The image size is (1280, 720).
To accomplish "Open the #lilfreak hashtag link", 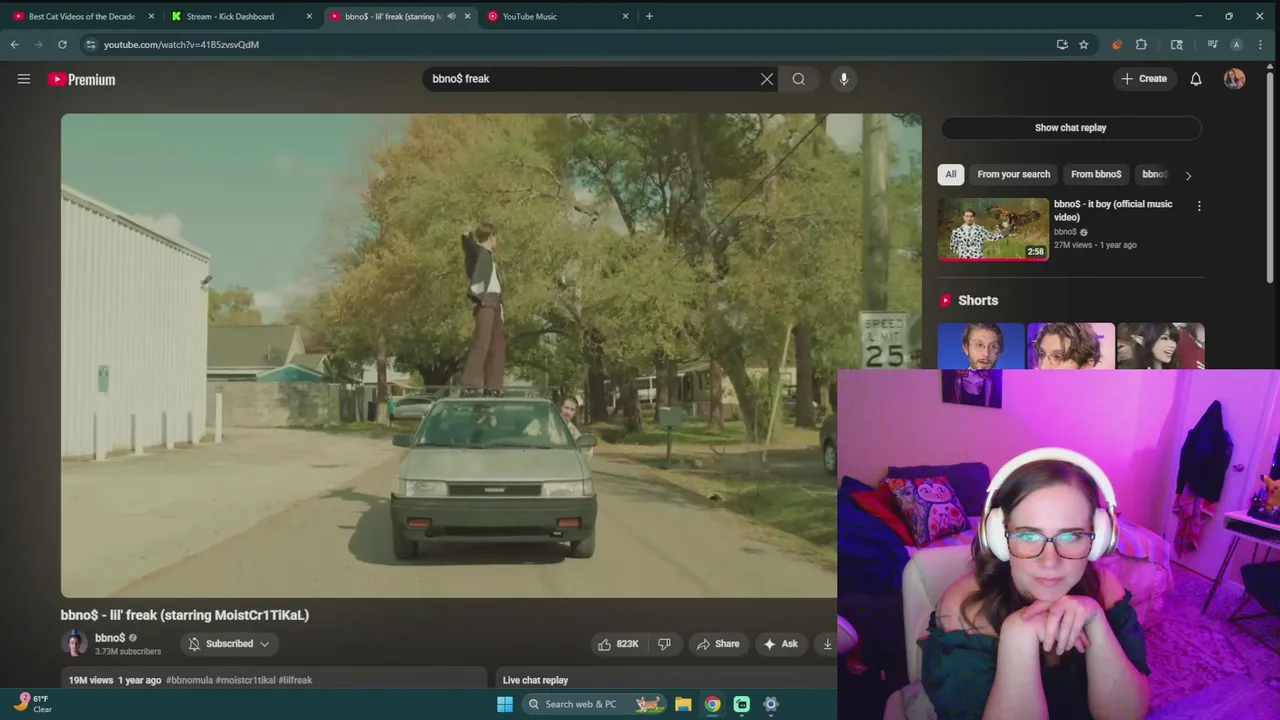I will 295,680.
